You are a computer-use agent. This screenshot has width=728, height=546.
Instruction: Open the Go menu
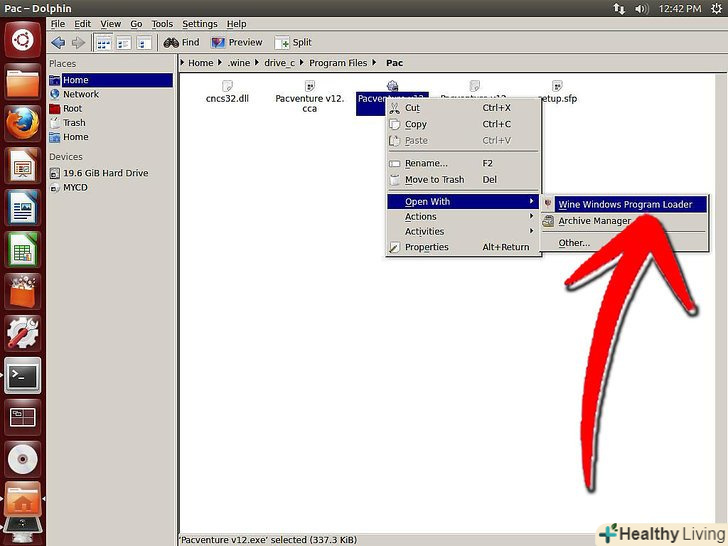(x=136, y=24)
